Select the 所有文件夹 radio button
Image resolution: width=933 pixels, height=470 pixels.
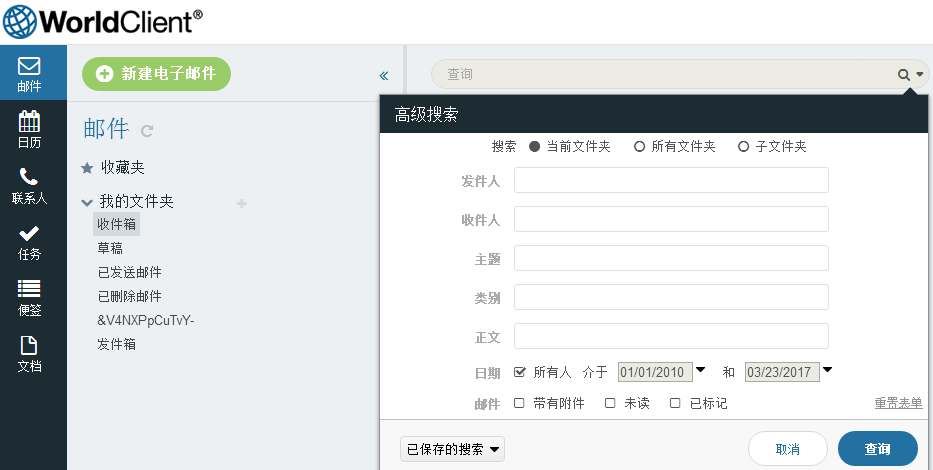[639, 146]
